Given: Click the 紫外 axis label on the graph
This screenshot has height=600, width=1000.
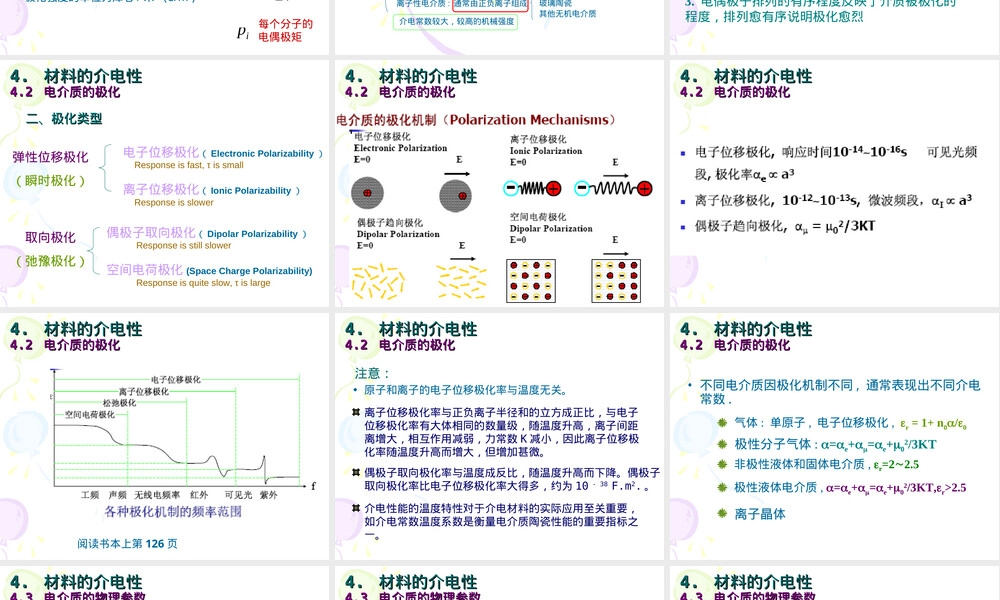Looking at the screenshot, I should (x=268, y=495).
